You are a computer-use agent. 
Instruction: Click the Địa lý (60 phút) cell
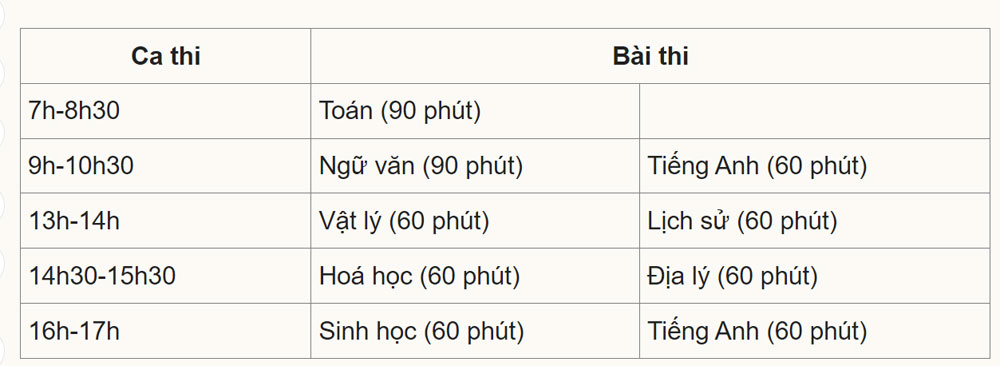click(x=814, y=276)
